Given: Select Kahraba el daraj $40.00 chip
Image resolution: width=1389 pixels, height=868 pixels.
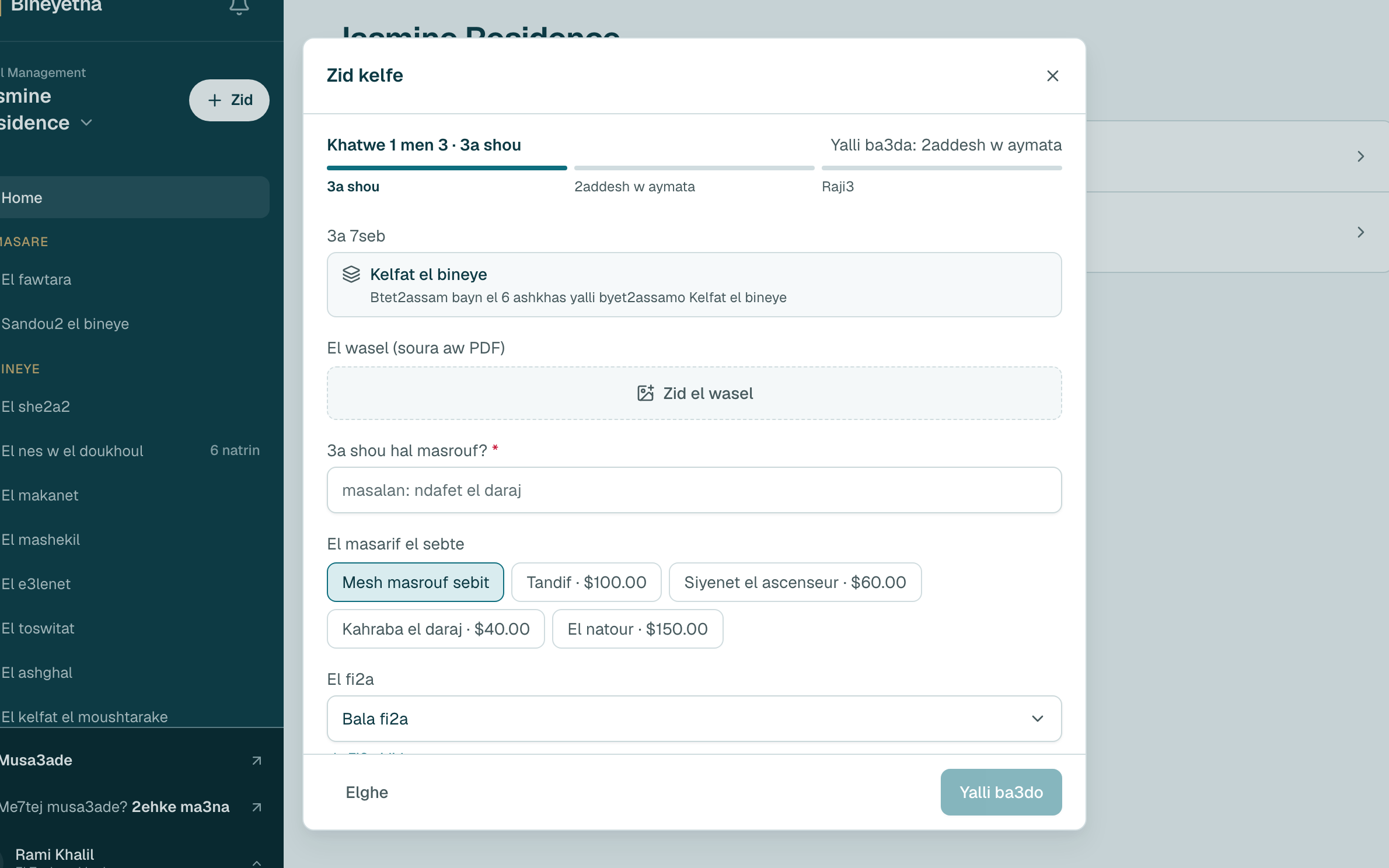Looking at the screenshot, I should pos(436,629).
